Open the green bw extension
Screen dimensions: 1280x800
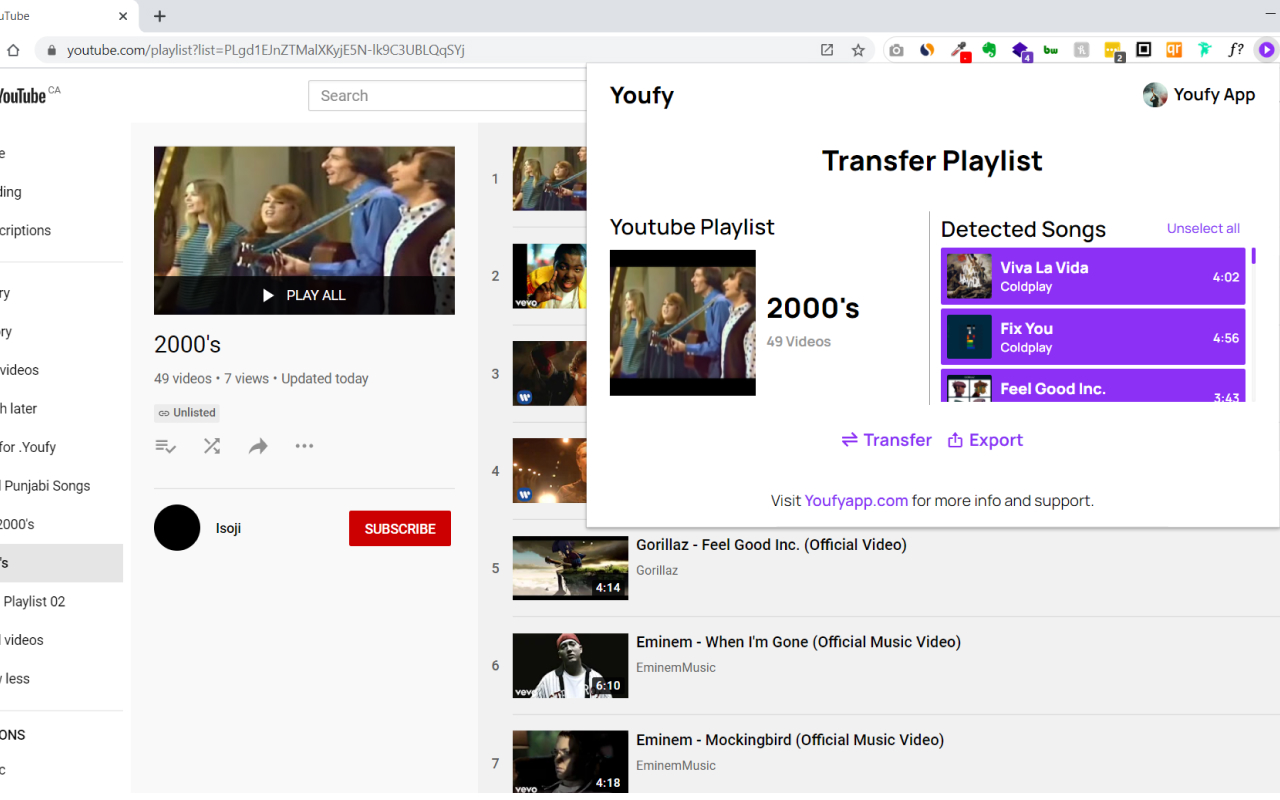point(1051,50)
